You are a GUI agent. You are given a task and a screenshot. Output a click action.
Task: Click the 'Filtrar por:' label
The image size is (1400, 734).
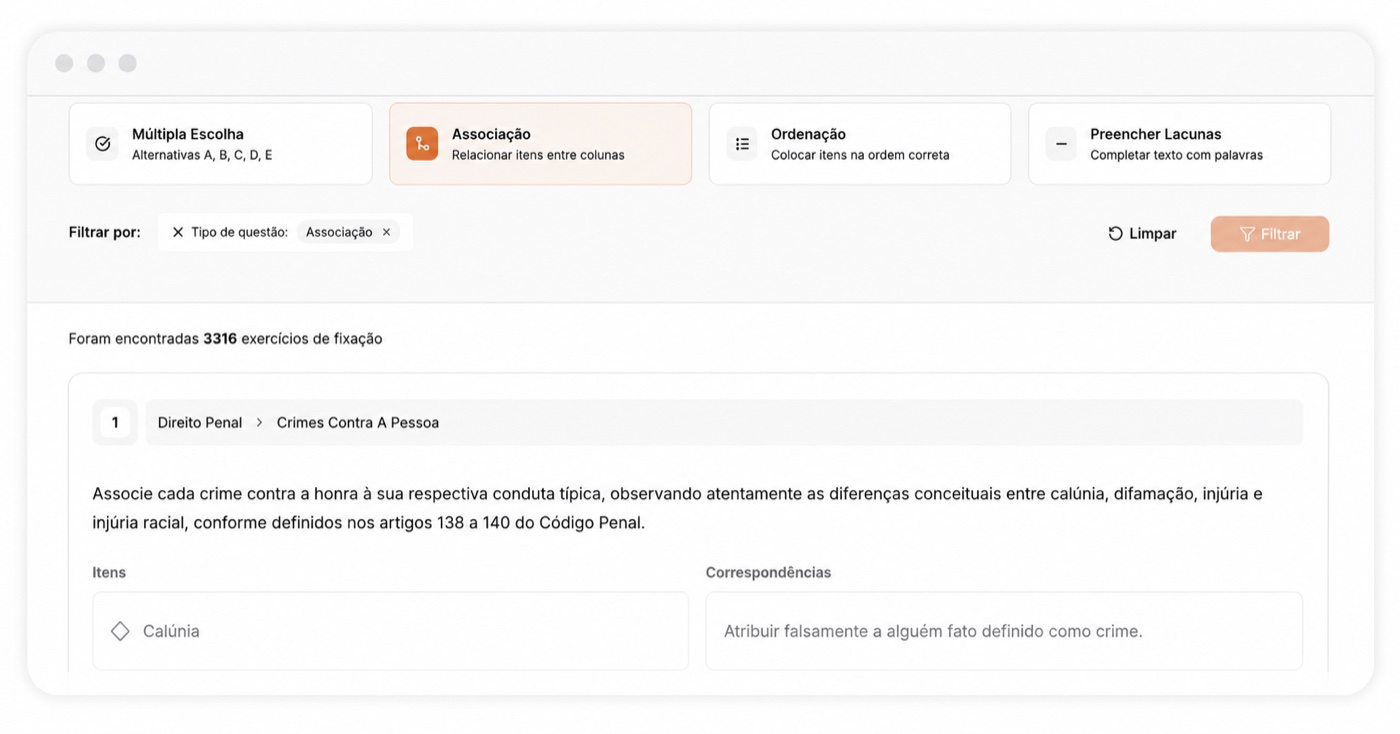click(x=105, y=232)
